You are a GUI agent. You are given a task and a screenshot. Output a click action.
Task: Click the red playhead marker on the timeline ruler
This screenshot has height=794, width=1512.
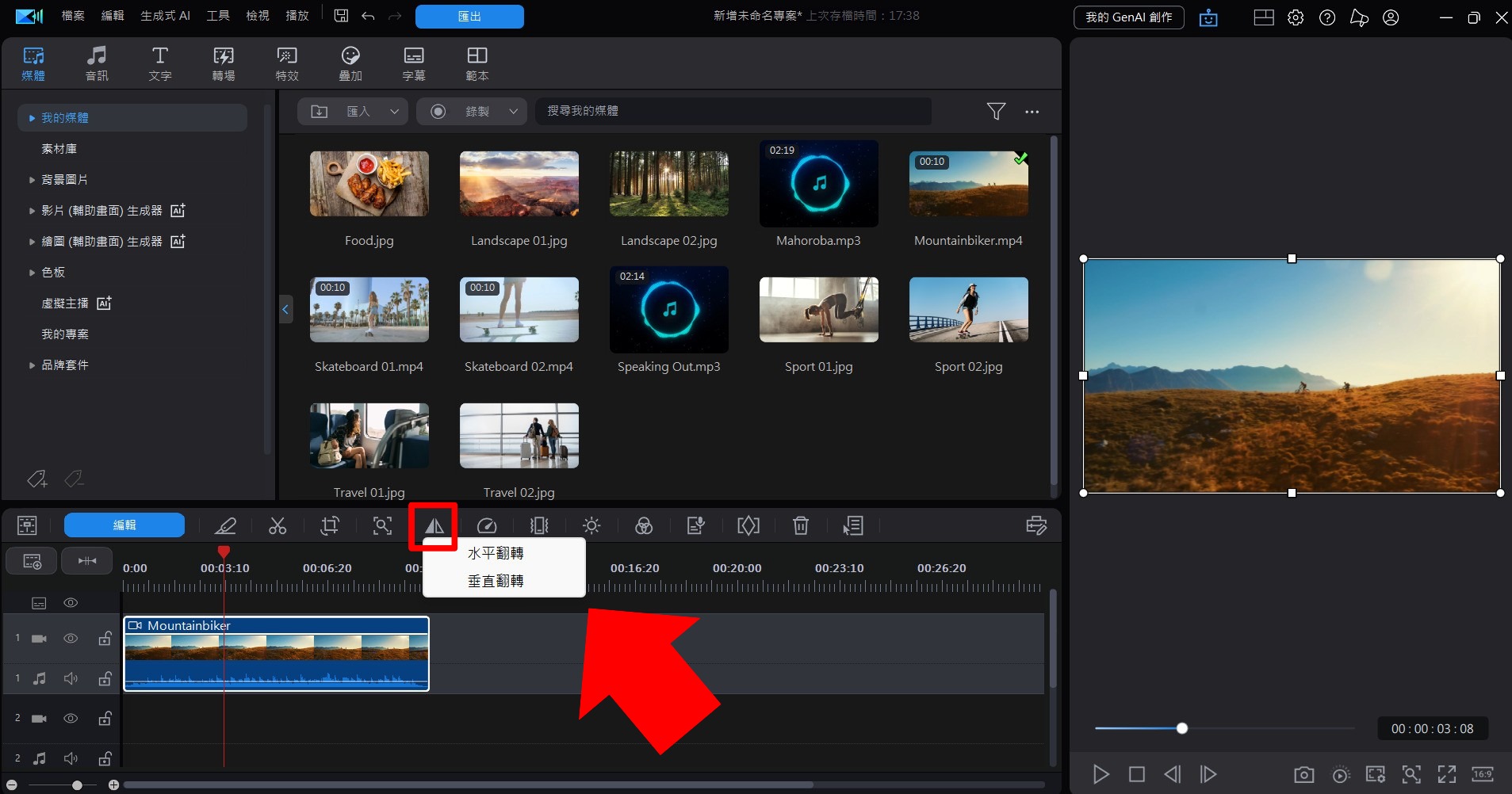point(224,552)
